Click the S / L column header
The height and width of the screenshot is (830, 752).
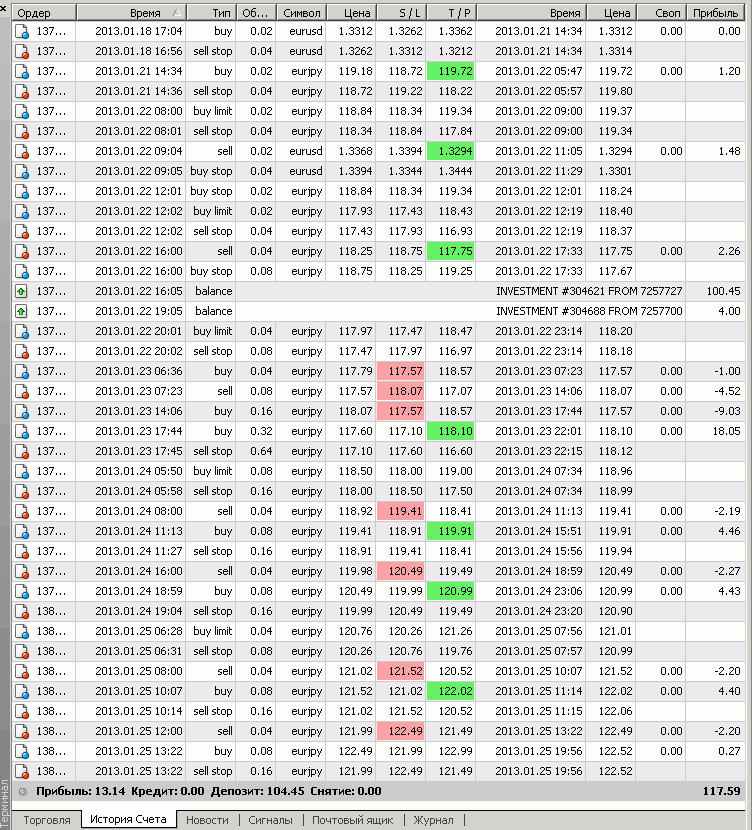[402, 13]
